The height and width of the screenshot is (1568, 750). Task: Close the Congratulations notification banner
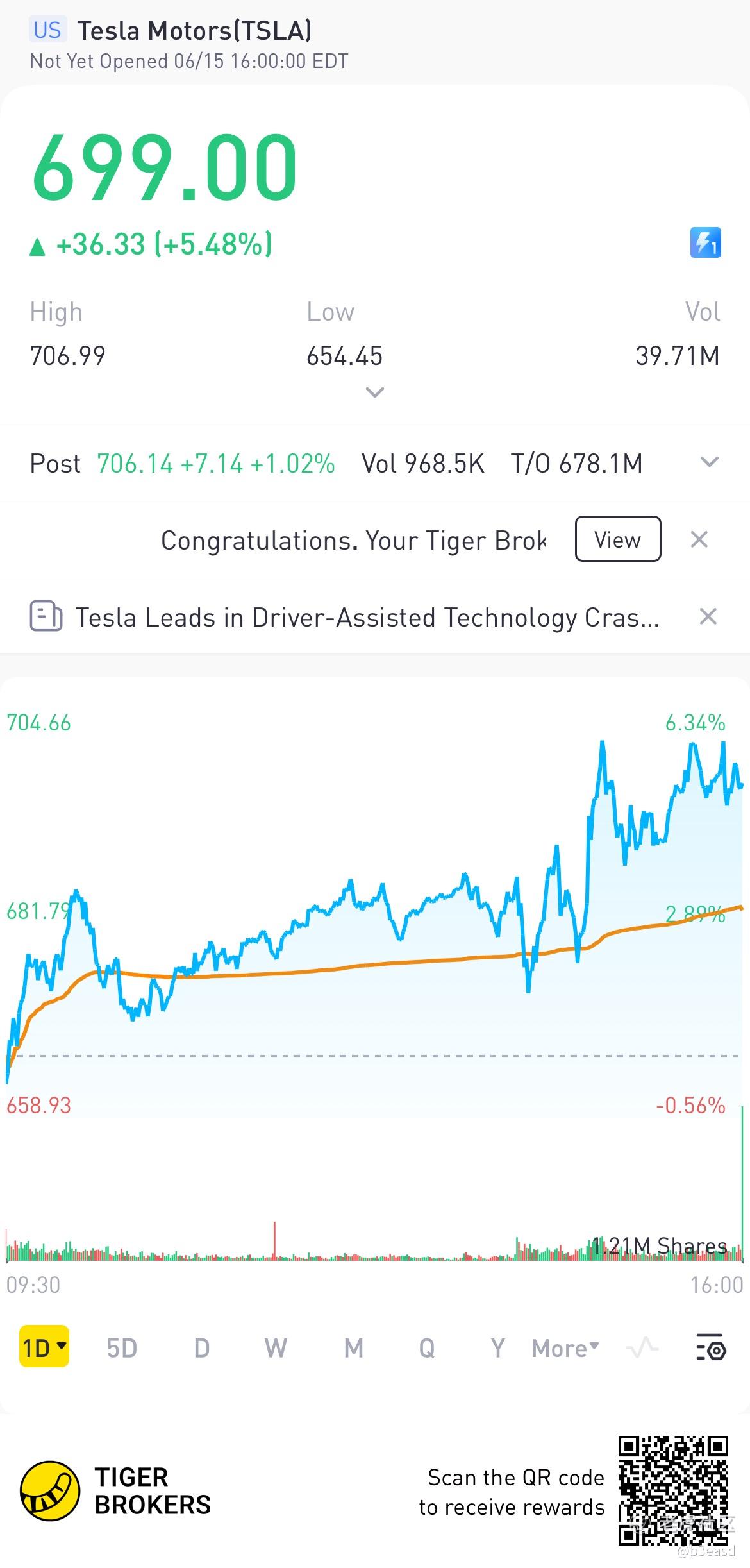tap(699, 539)
